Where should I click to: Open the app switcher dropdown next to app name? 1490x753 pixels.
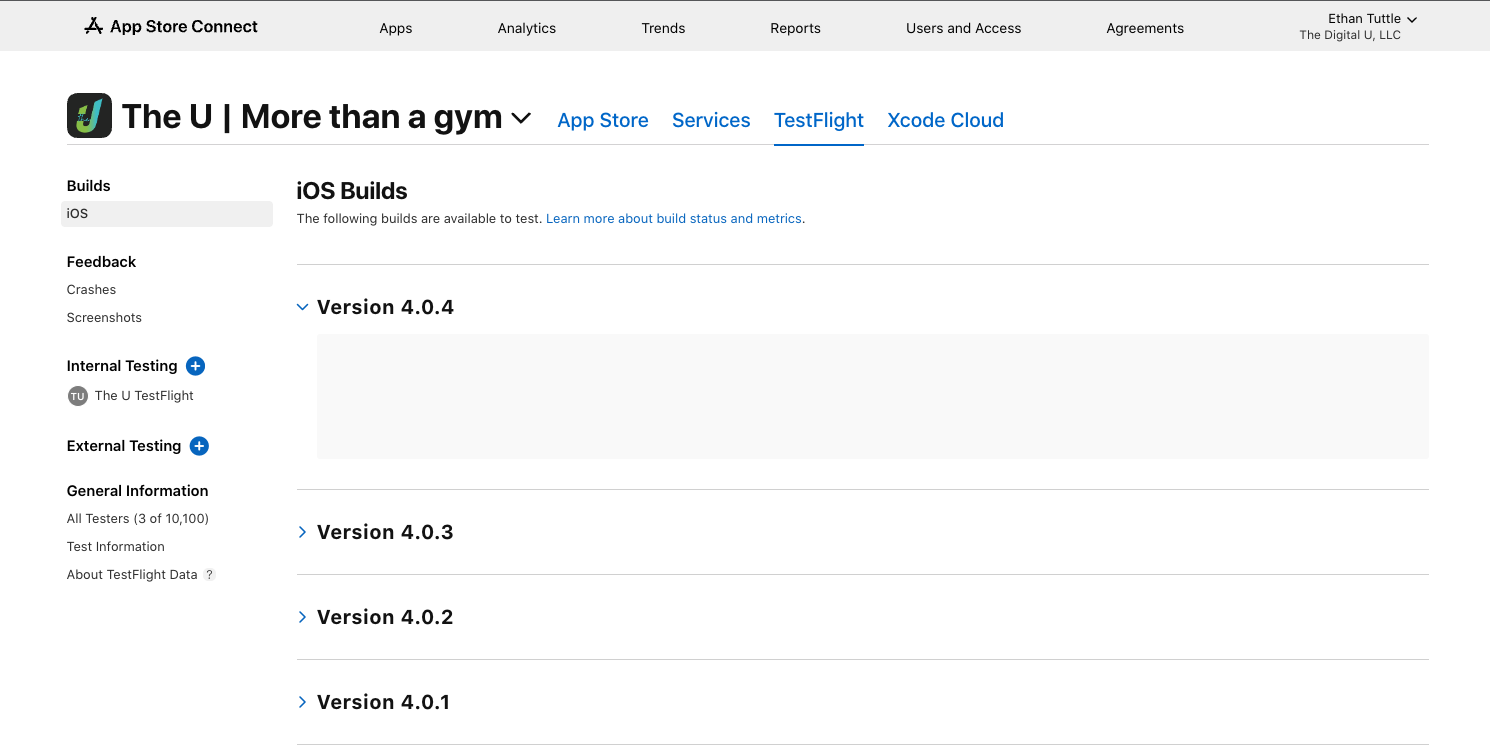point(521,118)
